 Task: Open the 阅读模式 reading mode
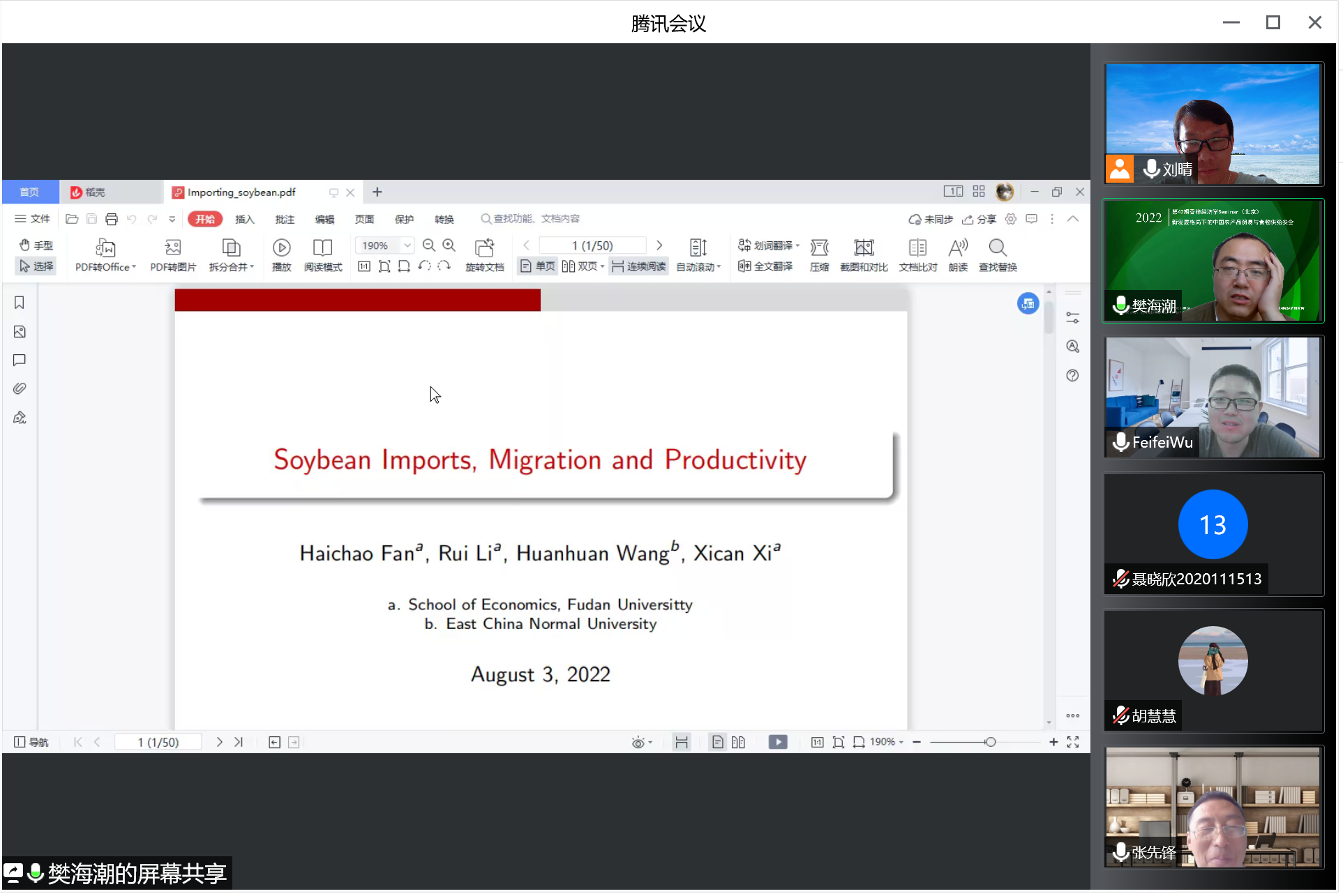pos(322,248)
